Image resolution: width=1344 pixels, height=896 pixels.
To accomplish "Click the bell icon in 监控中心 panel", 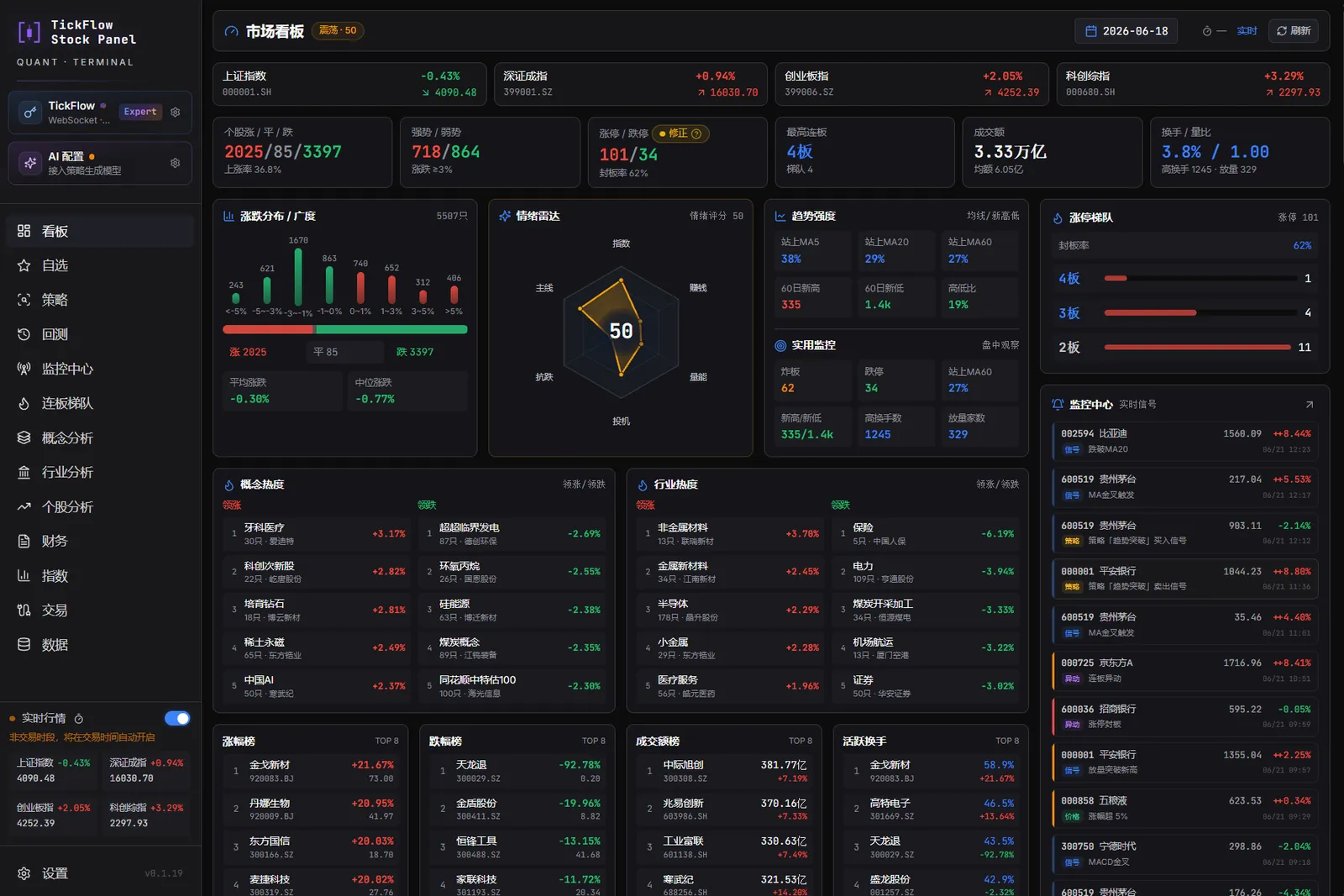I will point(1058,405).
